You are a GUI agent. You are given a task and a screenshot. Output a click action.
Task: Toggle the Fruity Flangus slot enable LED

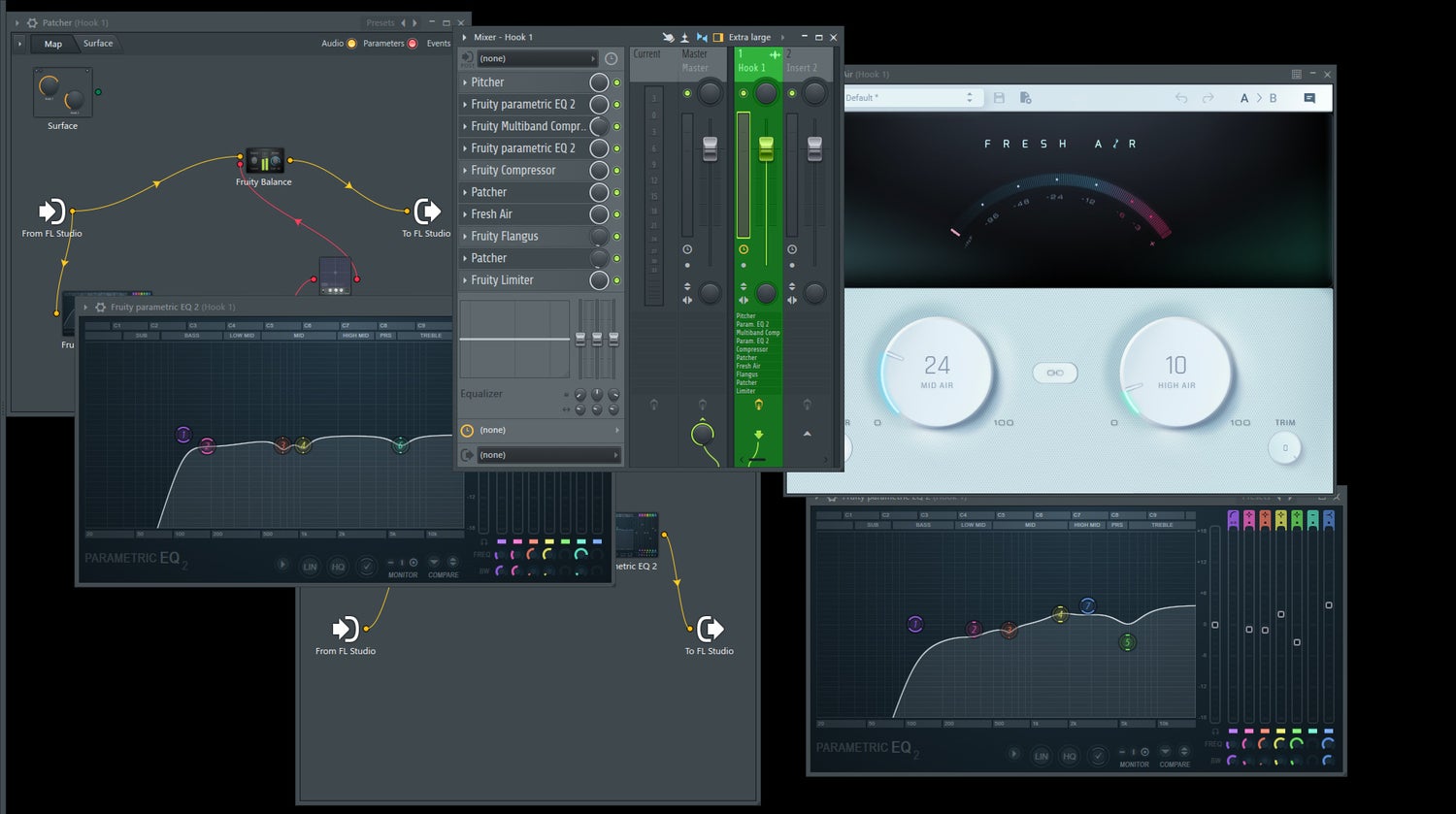(616, 237)
